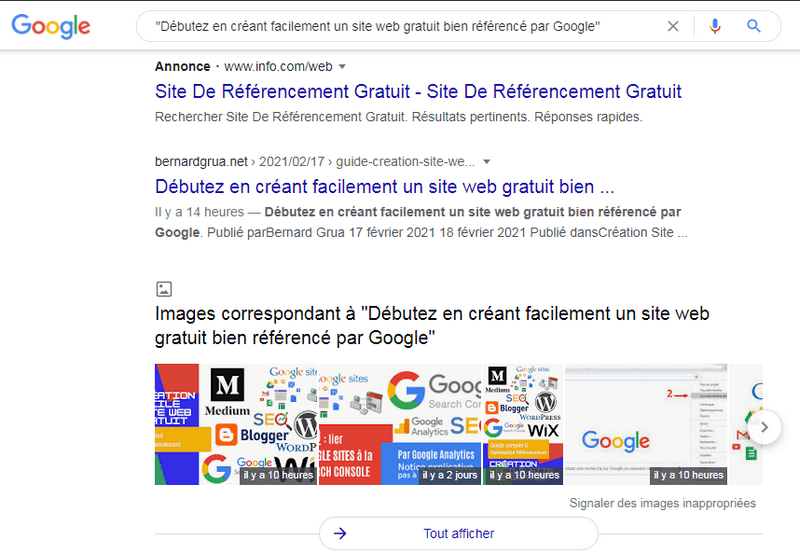Click the Google logo
Image resolution: width=800 pixels, height=554 pixels.
(51, 26)
